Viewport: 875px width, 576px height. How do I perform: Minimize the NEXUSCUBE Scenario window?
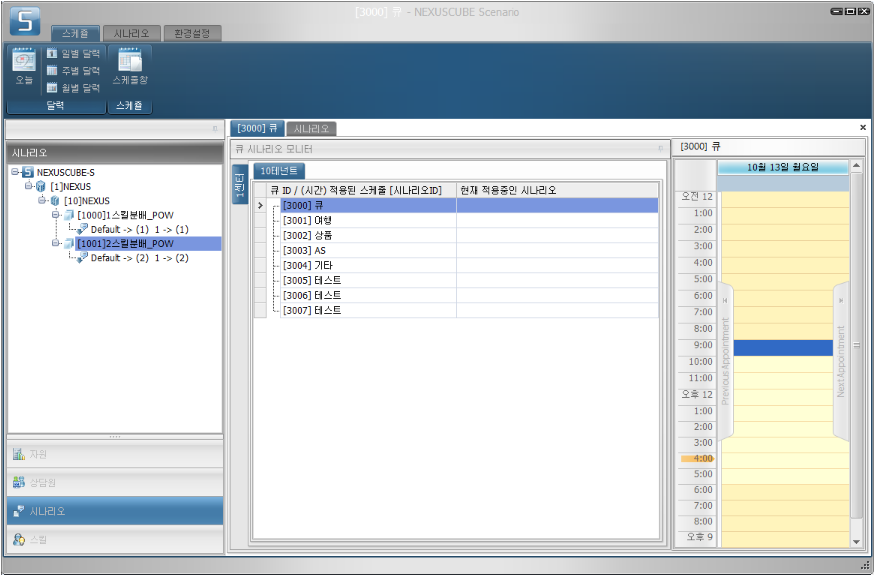point(837,11)
